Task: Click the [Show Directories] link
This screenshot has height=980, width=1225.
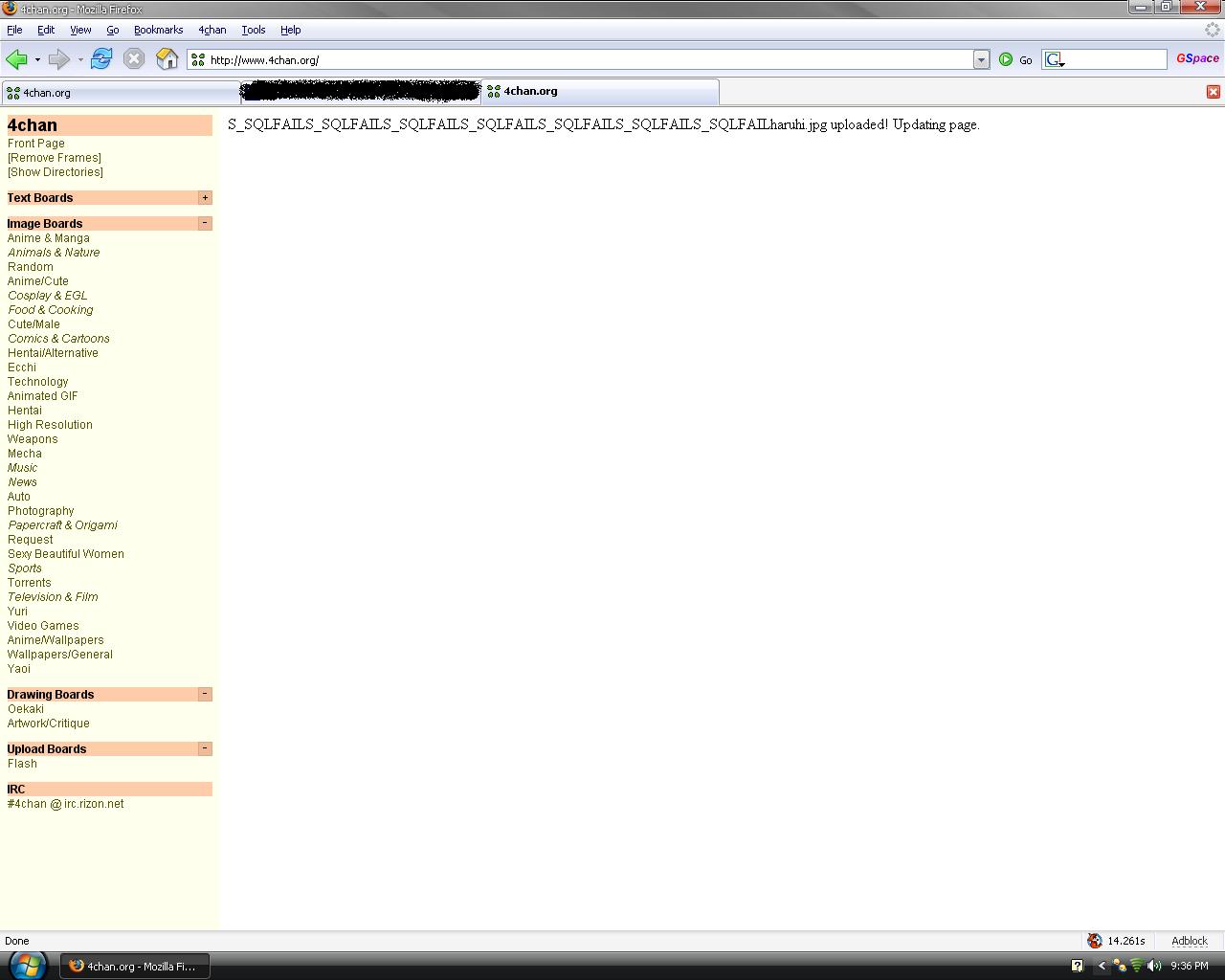Action: [x=56, y=172]
